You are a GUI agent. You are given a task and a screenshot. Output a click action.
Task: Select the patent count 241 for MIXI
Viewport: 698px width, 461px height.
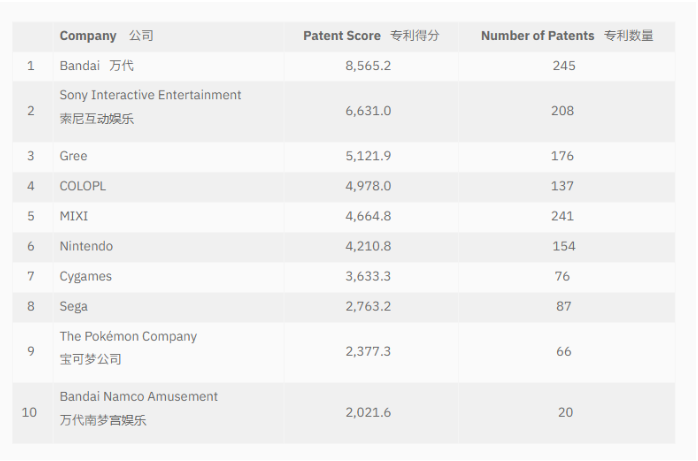[563, 216]
